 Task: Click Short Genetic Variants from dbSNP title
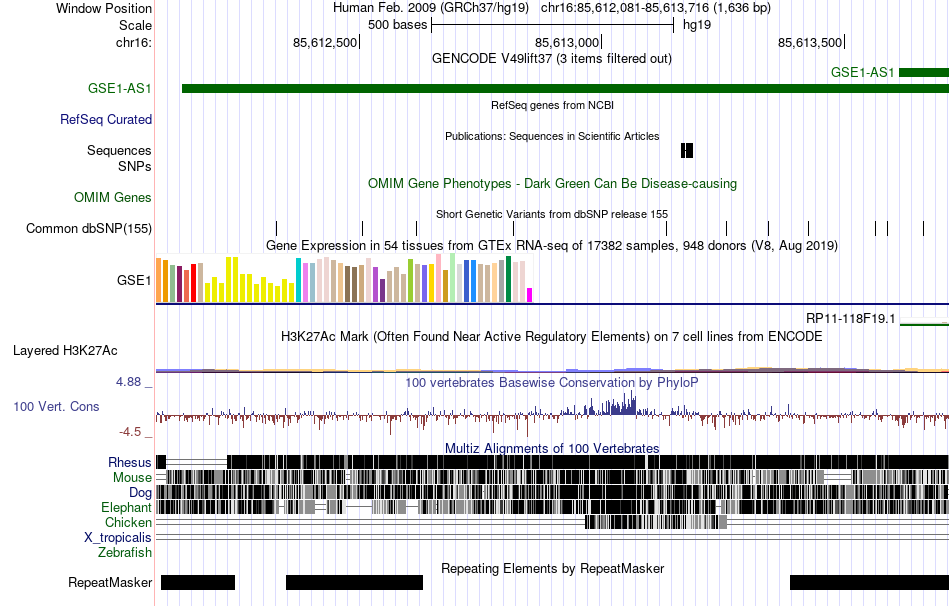(x=552, y=215)
